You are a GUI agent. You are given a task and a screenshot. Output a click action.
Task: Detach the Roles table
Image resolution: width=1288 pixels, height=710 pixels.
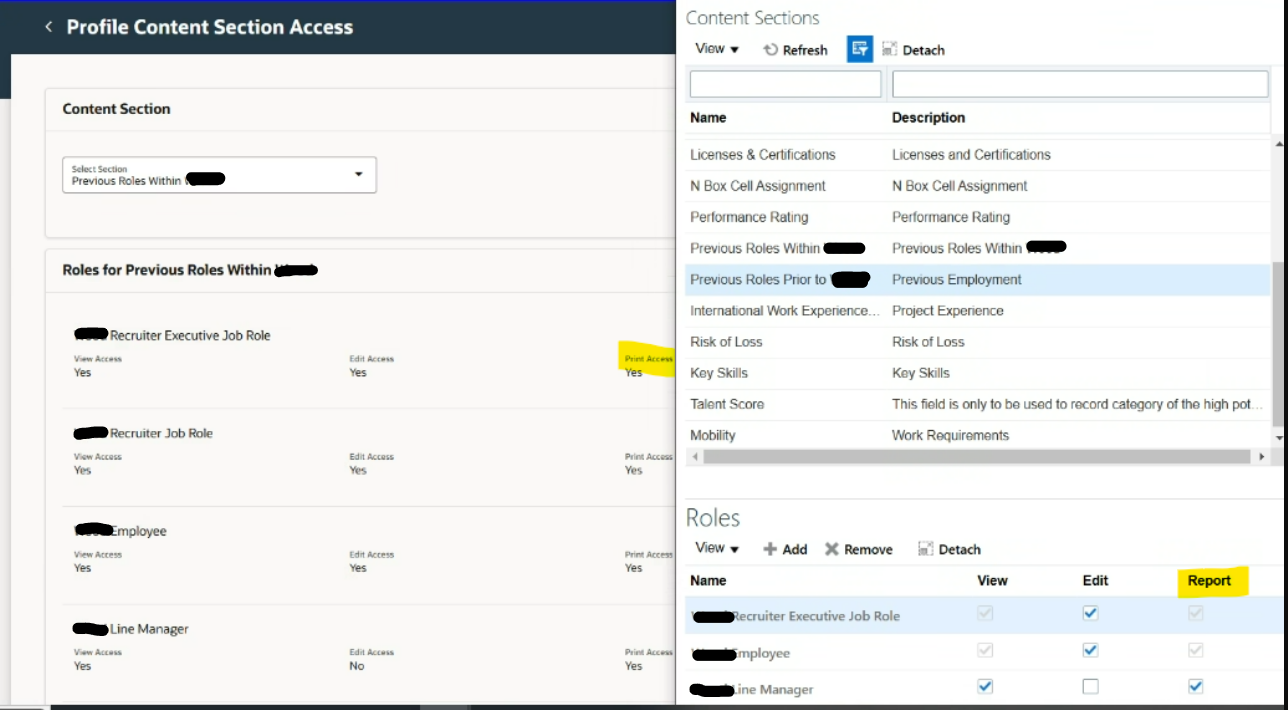tap(948, 548)
